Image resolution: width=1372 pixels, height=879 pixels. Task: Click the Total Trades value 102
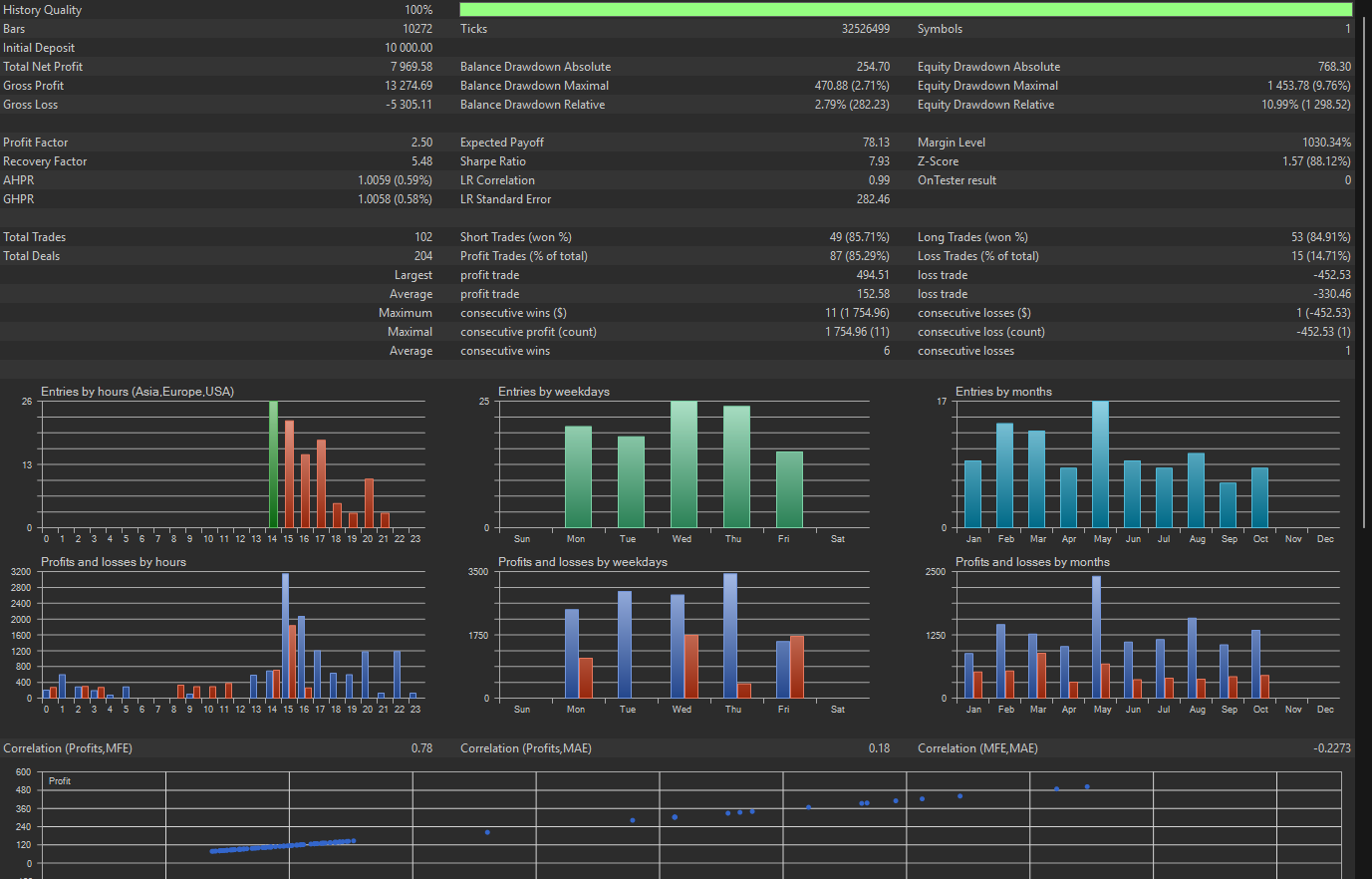[423, 237]
